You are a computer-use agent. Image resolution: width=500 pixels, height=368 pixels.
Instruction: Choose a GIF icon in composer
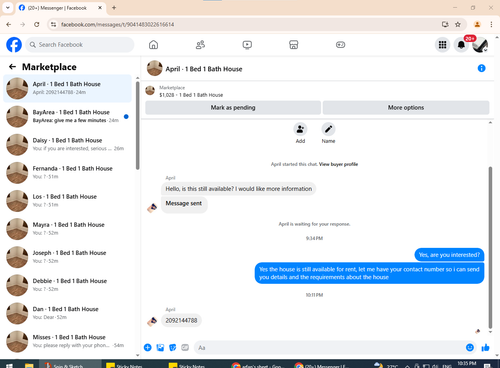tap(185, 348)
